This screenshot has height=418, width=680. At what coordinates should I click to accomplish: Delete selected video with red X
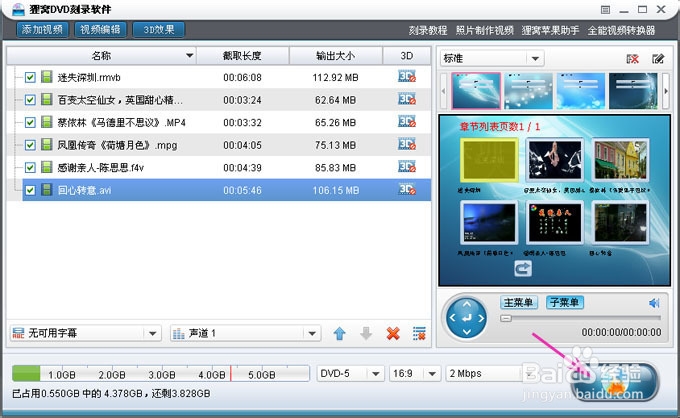coord(393,333)
